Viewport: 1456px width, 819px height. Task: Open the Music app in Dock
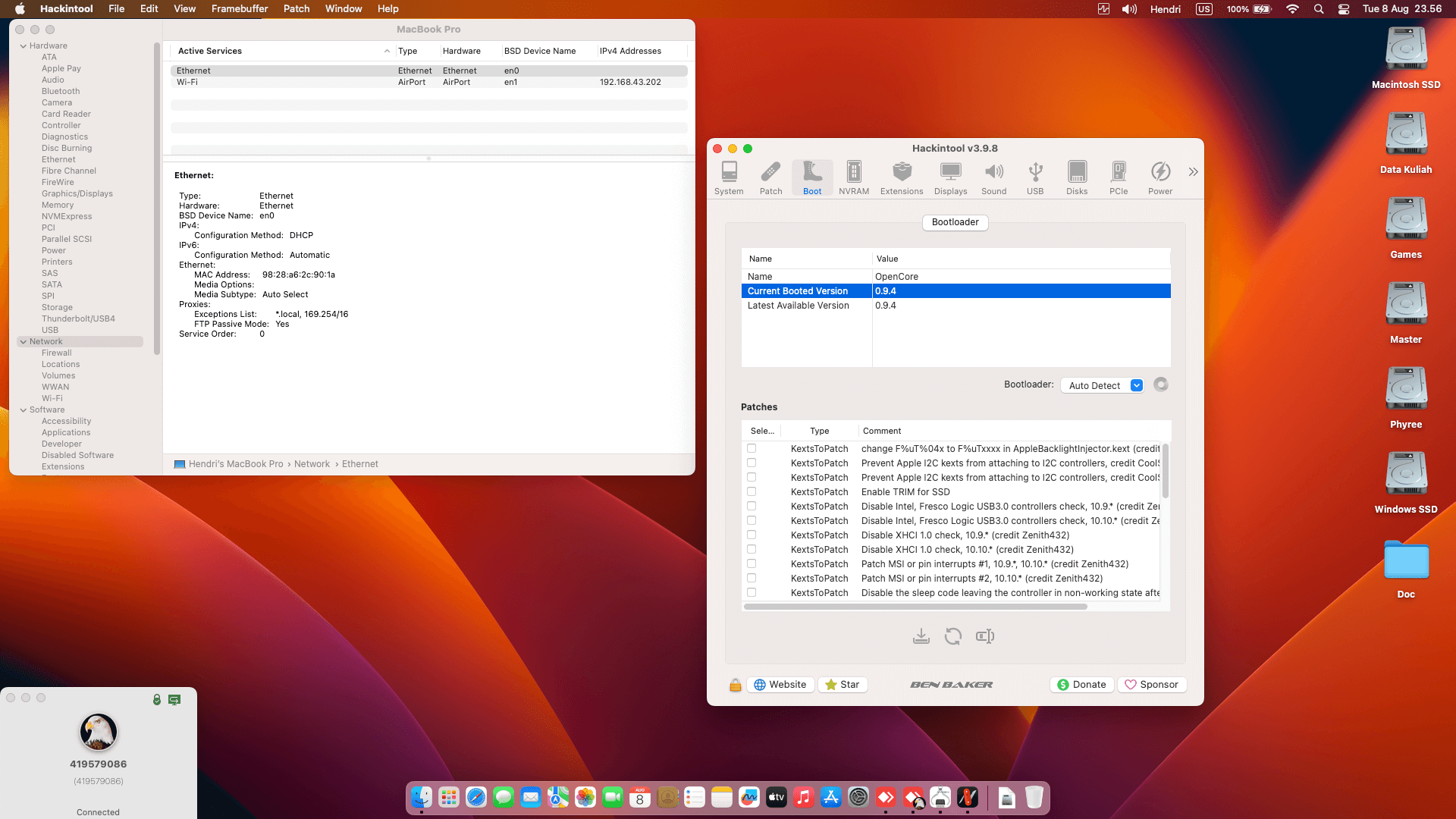(x=804, y=798)
